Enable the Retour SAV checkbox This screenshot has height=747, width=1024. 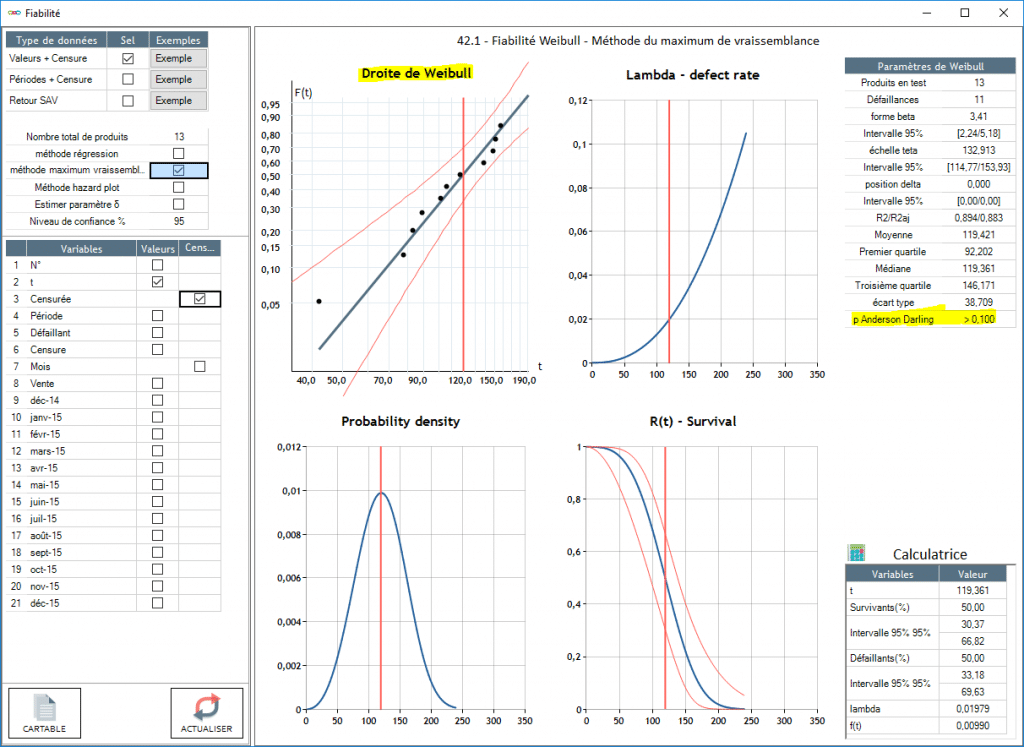click(128, 101)
